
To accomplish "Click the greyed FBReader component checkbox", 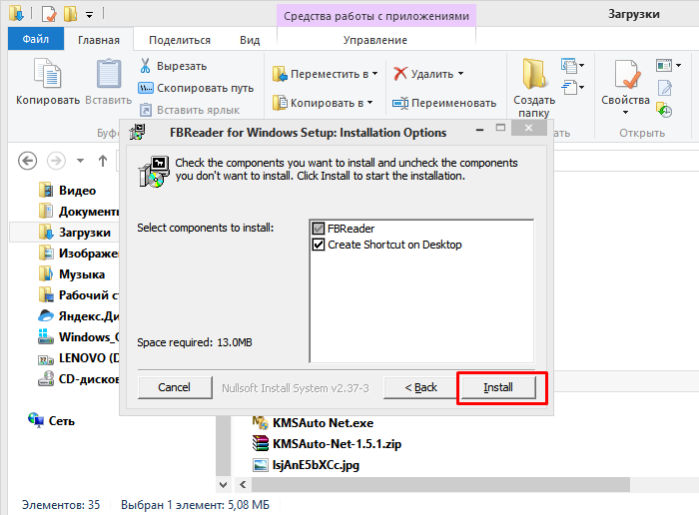I will (x=318, y=229).
